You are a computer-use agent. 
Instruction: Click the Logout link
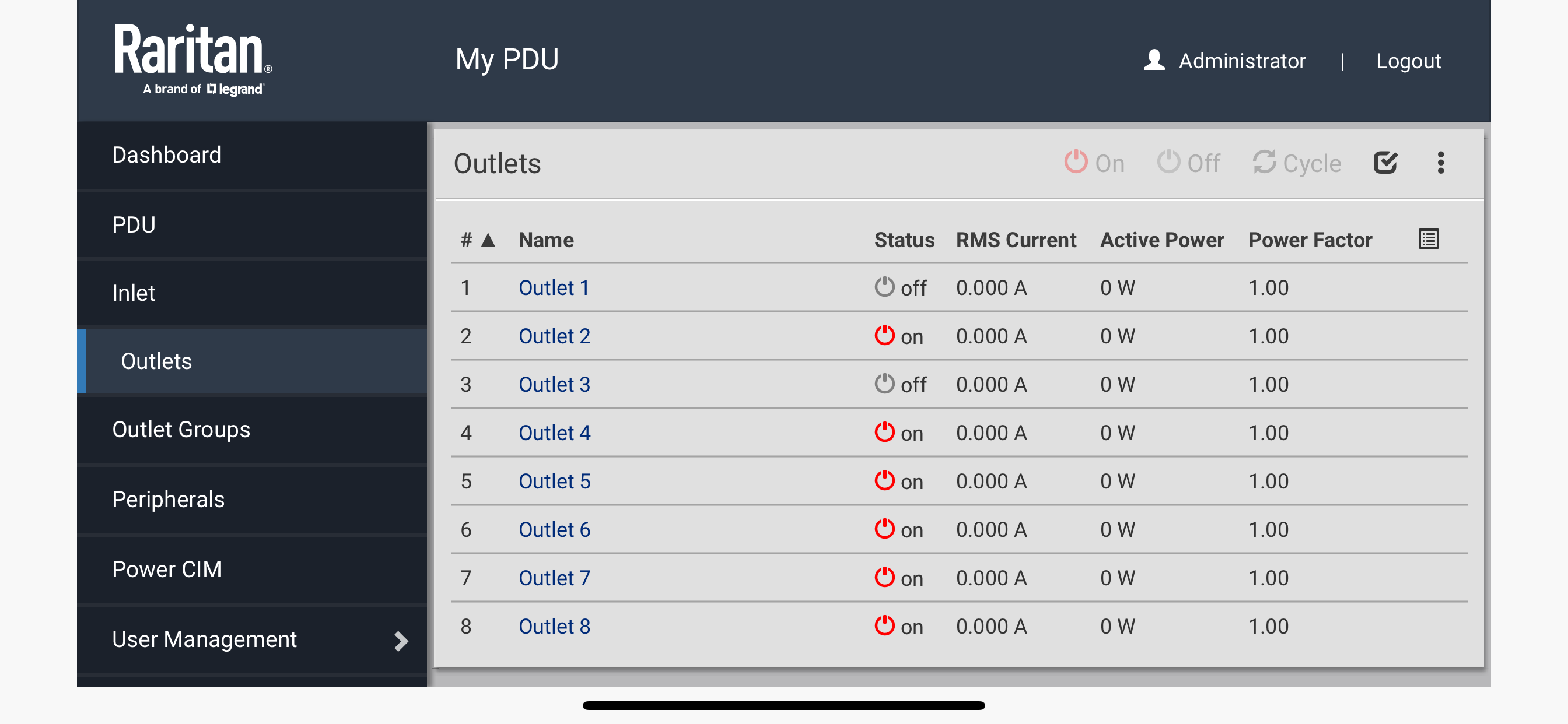1408,61
